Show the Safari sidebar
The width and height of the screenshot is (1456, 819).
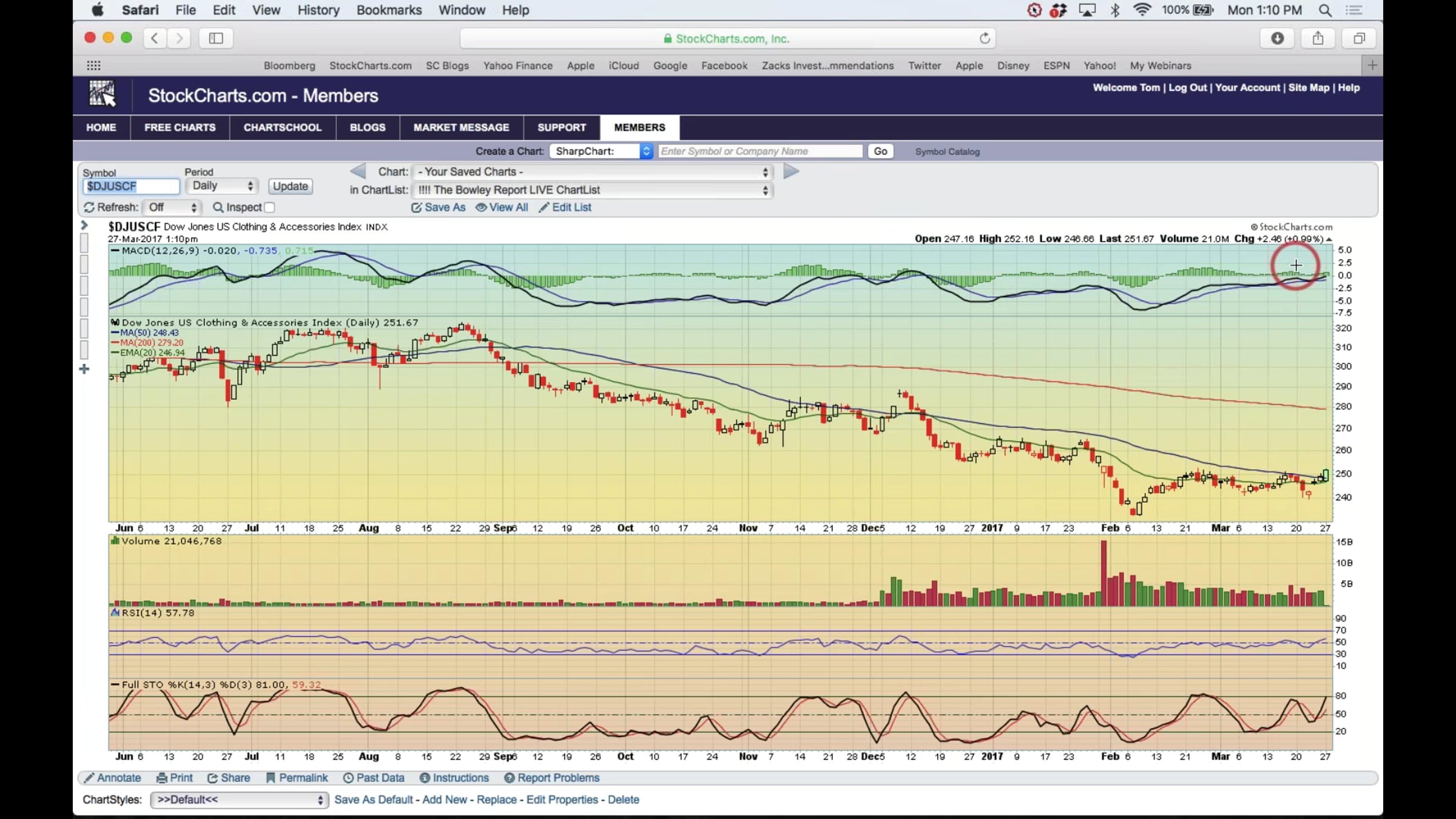point(216,38)
